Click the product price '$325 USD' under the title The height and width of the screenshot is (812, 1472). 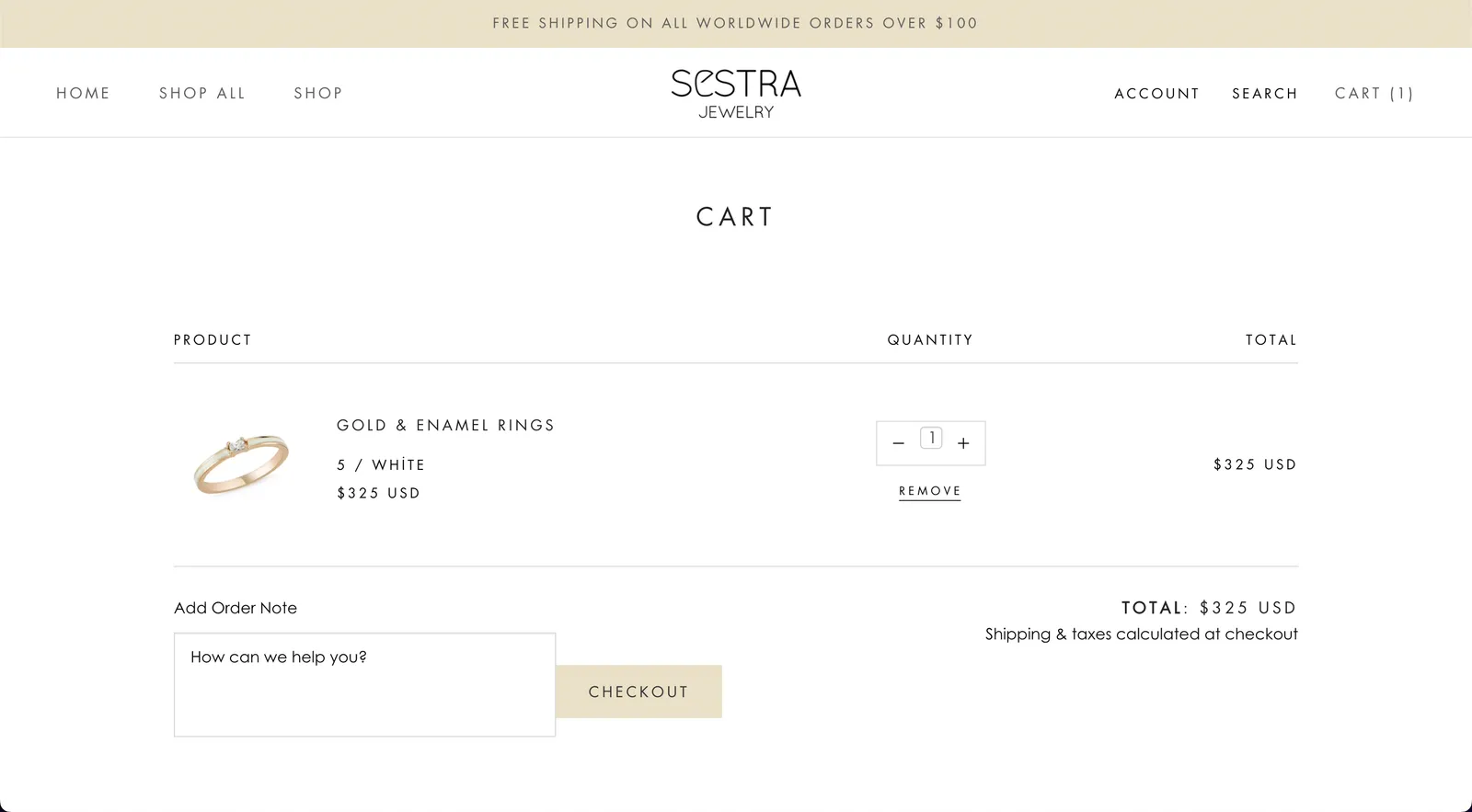[378, 493]
